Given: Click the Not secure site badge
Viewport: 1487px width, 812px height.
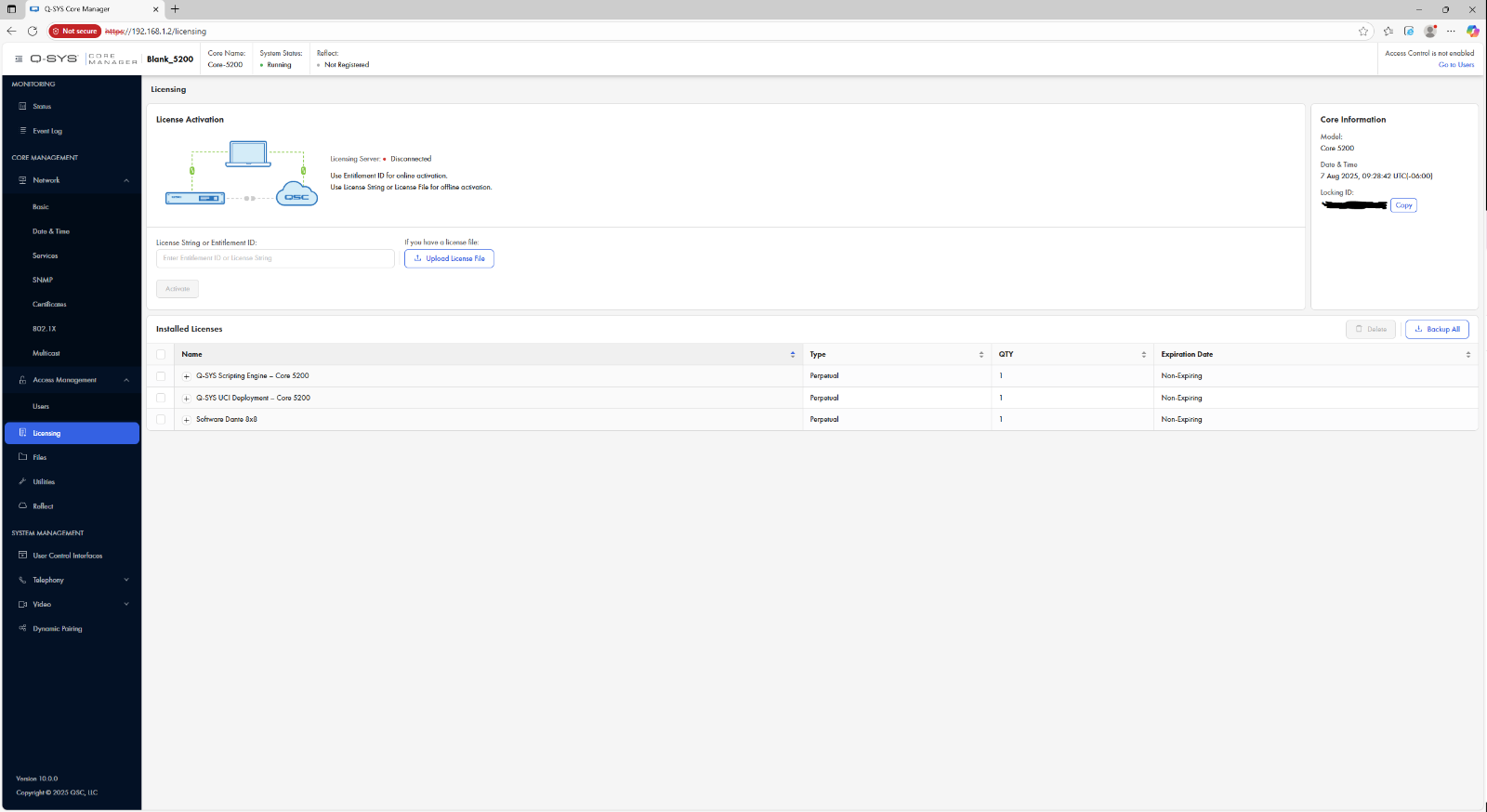Looking at the screenshot, I should [74, 31].
